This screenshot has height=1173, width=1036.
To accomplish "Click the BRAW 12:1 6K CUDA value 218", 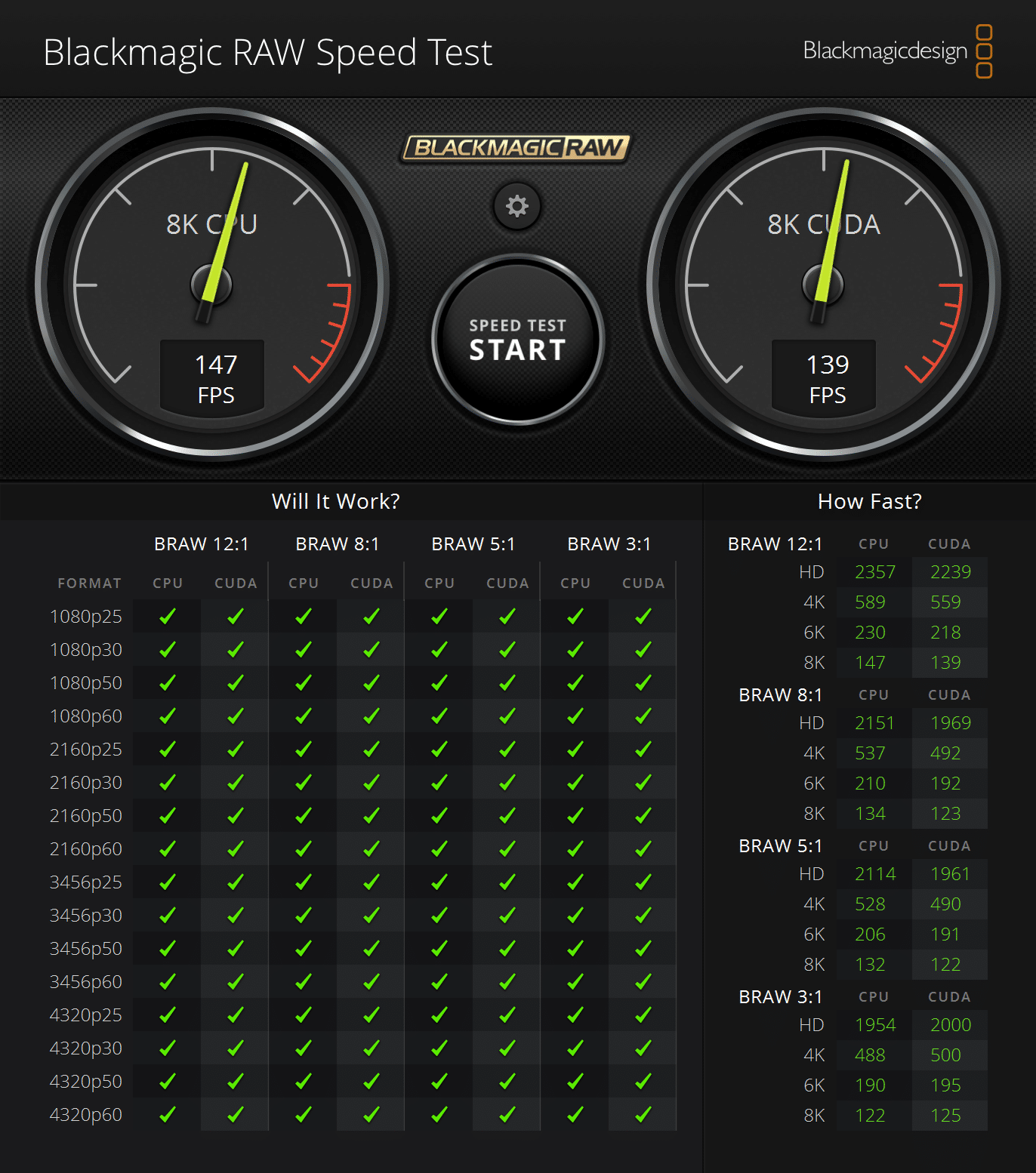I will [945, 633].
